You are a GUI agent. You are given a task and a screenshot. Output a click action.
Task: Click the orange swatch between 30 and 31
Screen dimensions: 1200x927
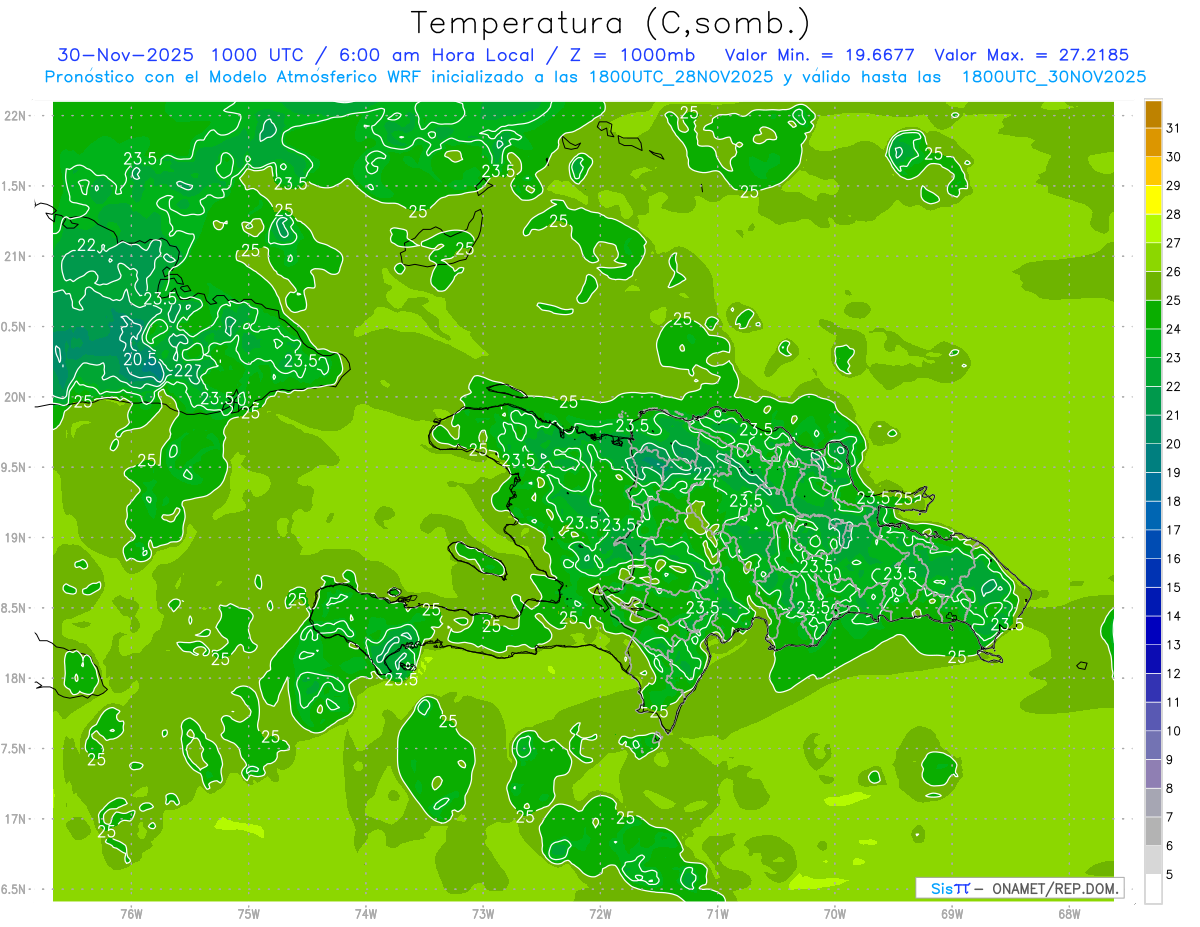pyautogui.click(x=1153, y=143)
